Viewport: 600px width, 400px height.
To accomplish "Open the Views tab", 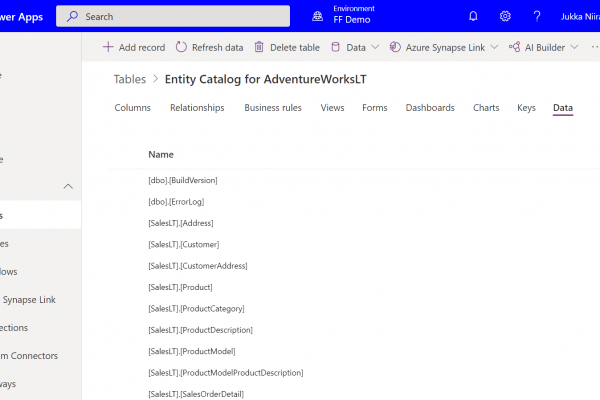I will coord(332,108).
